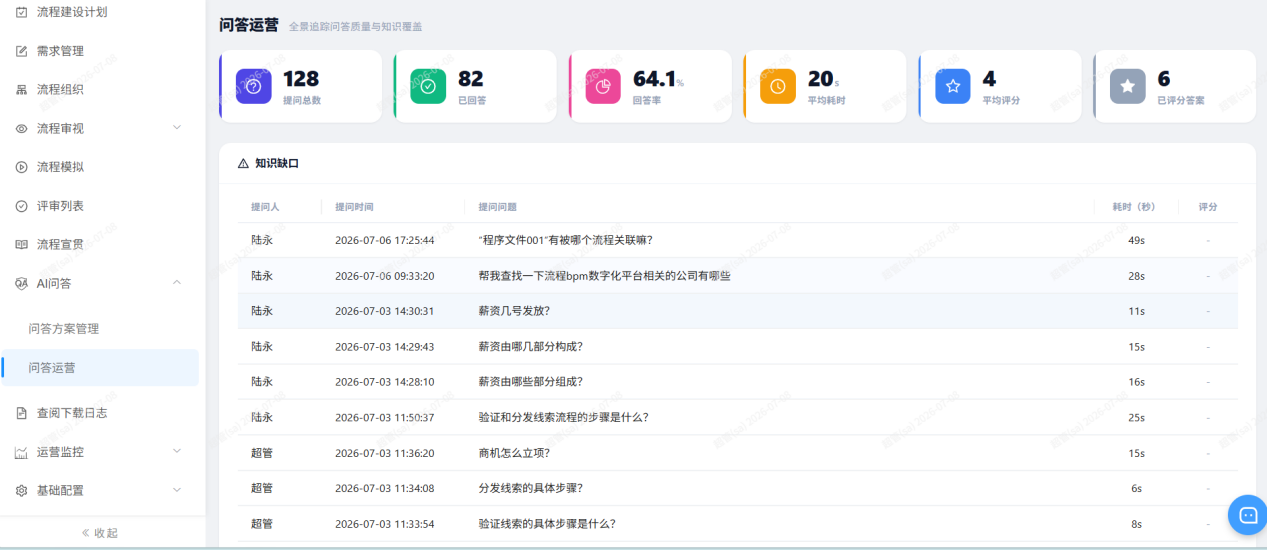Click the AI问答 sidebar icon
This screenshot has height=550, width=1267.
pos(22,283)
